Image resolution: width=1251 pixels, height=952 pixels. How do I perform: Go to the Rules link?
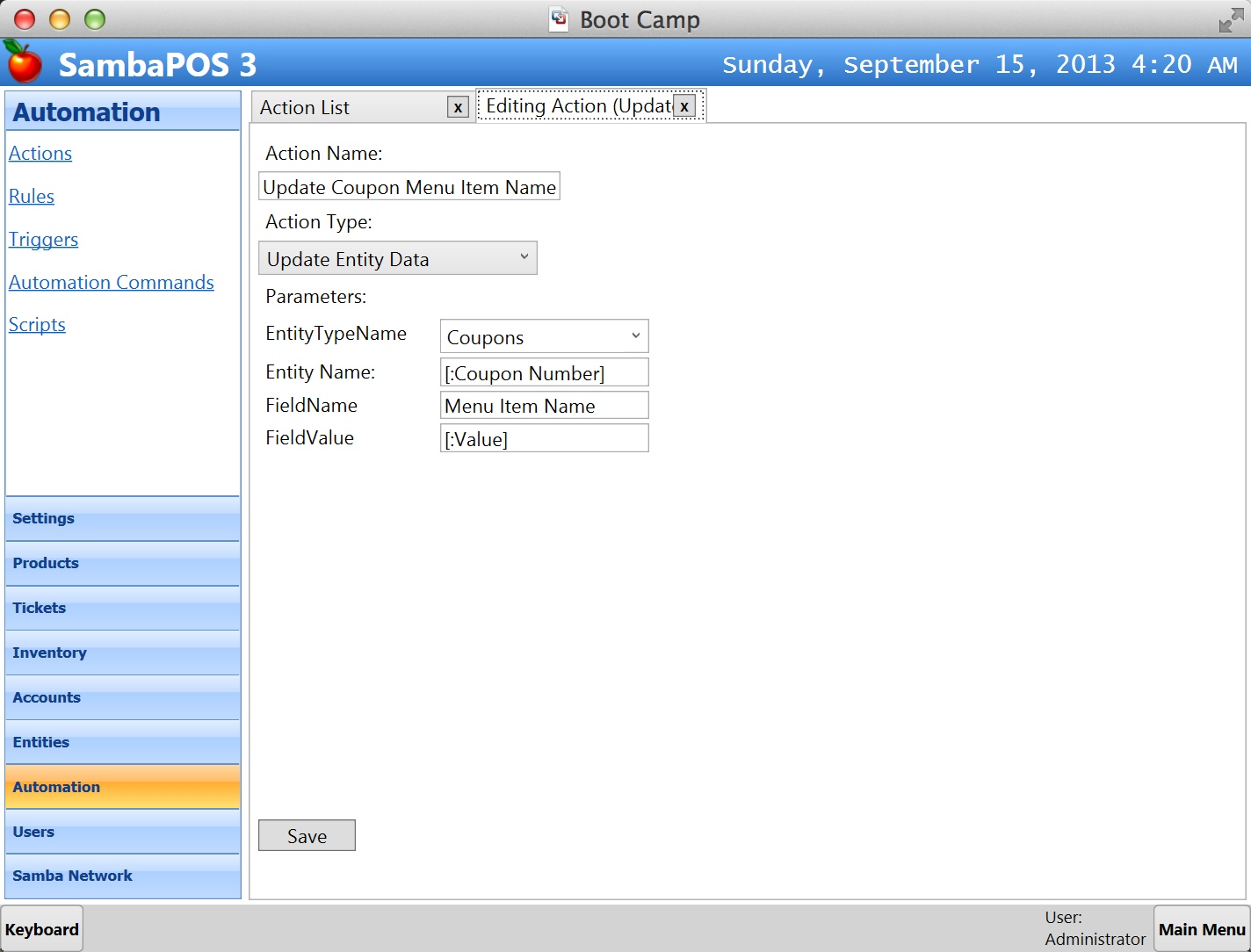click(32, 197)
